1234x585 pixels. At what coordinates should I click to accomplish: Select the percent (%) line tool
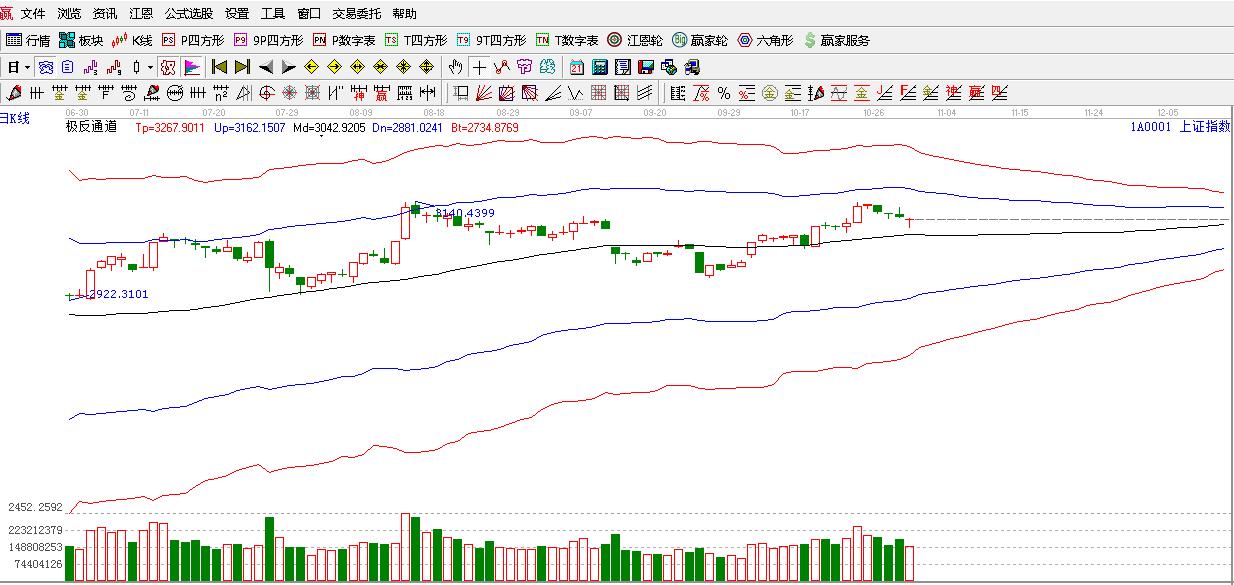pyautogui.click(x=723, y=93)
